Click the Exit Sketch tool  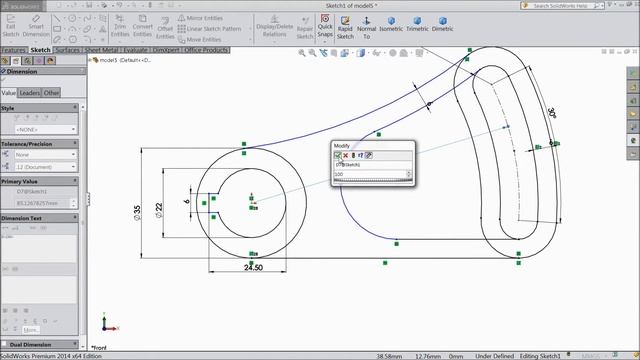(11, 27)
